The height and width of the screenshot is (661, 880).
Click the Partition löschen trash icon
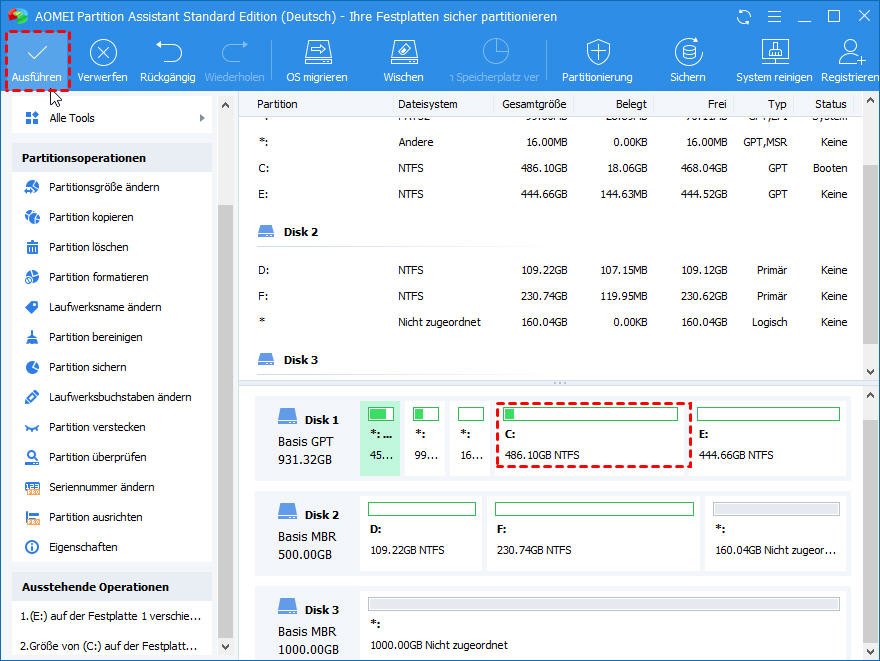(x=33, y=247)
